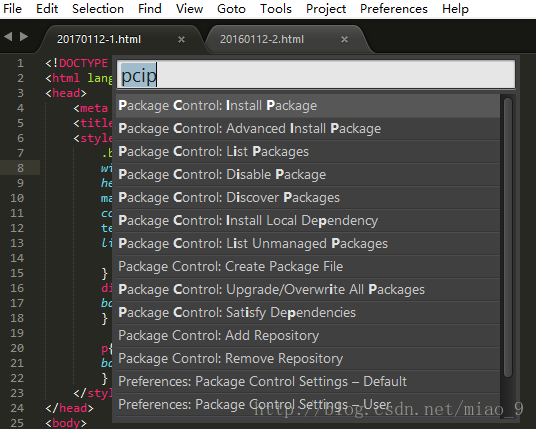Select Package Control: Add Repository
The width and height of the screenshot is (536, 429).
[x=308, y=335]
